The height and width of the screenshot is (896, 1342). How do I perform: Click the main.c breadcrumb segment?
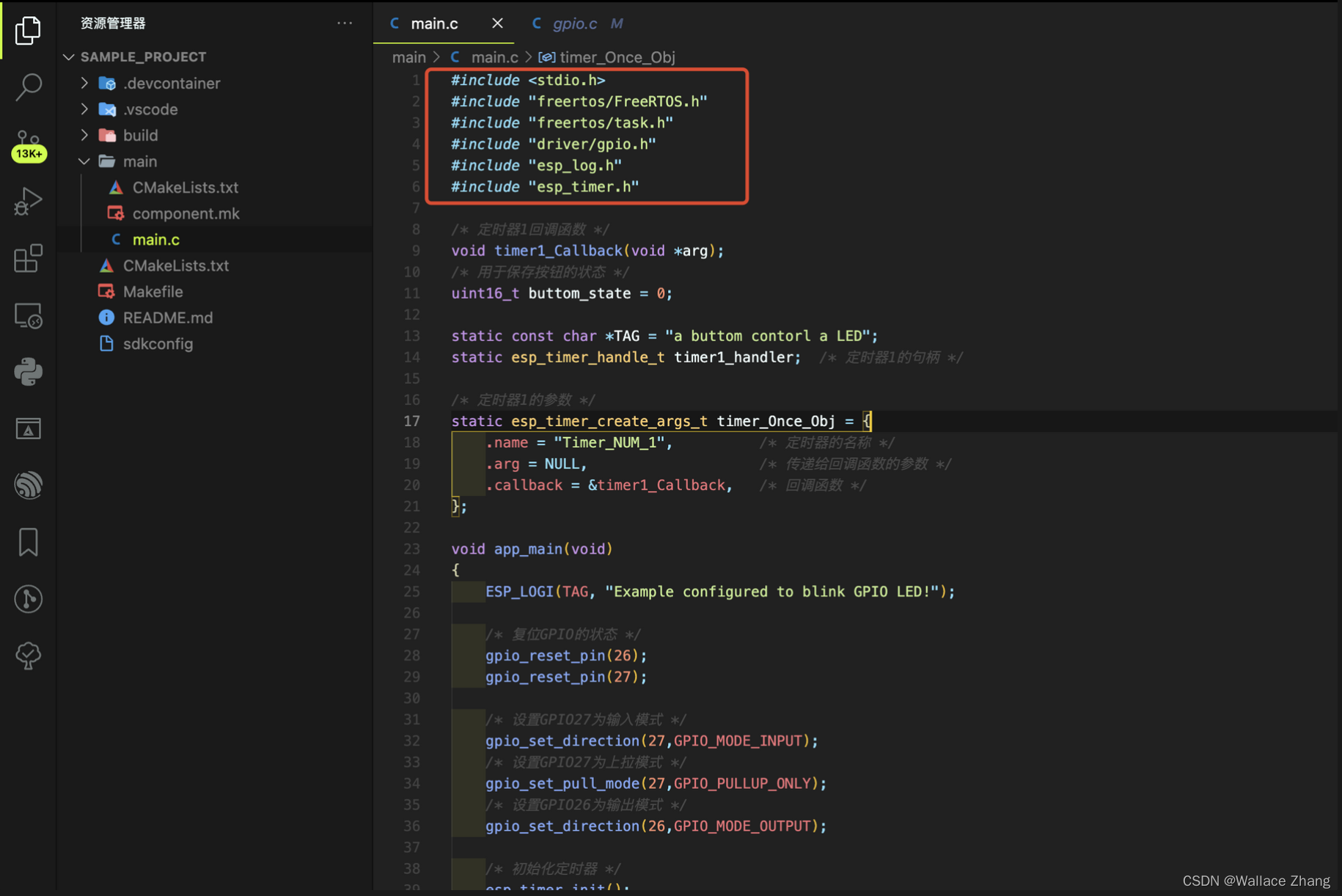(x=494, y=57)
